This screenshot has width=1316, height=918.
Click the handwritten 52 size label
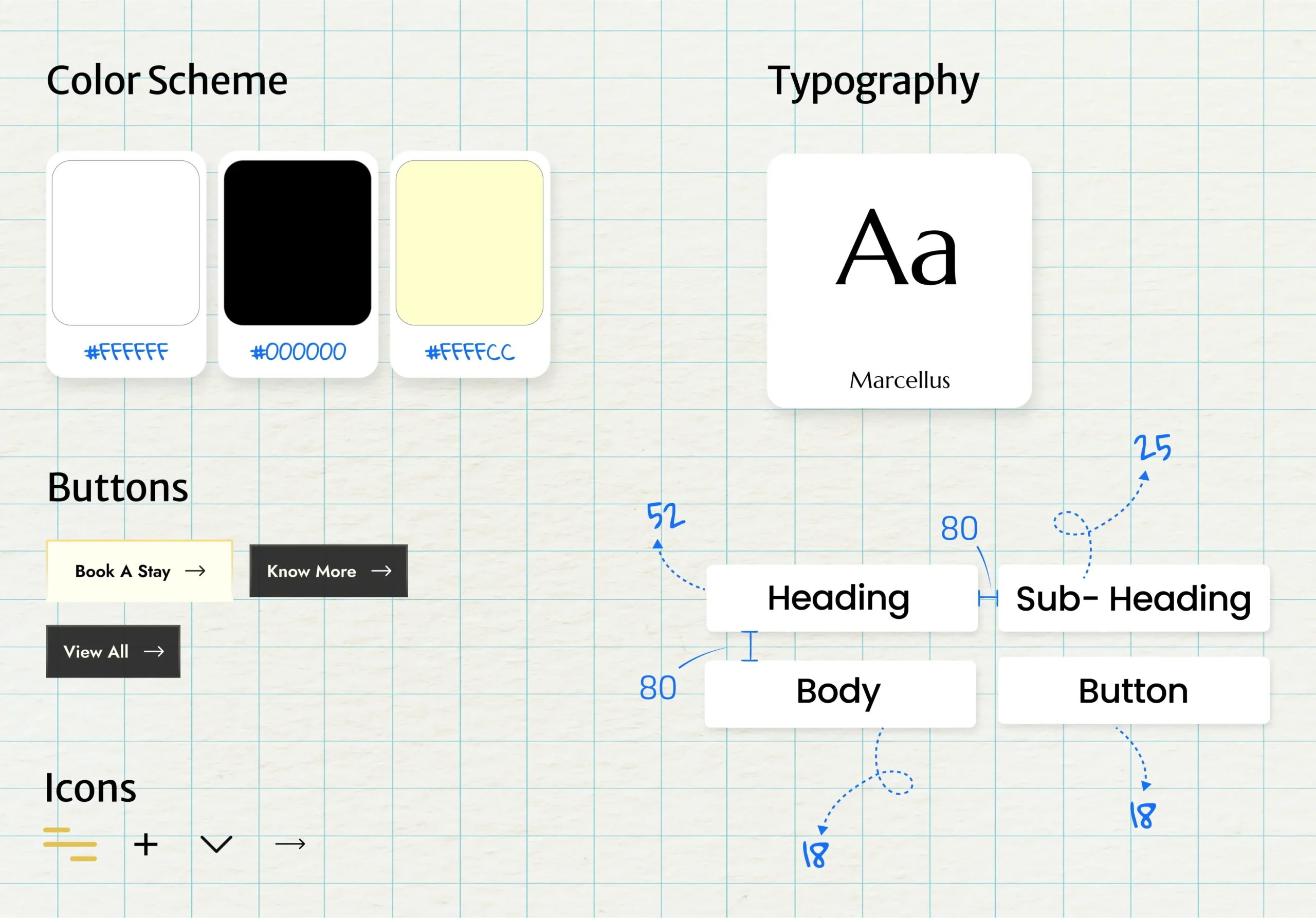[x=665, y=515]
